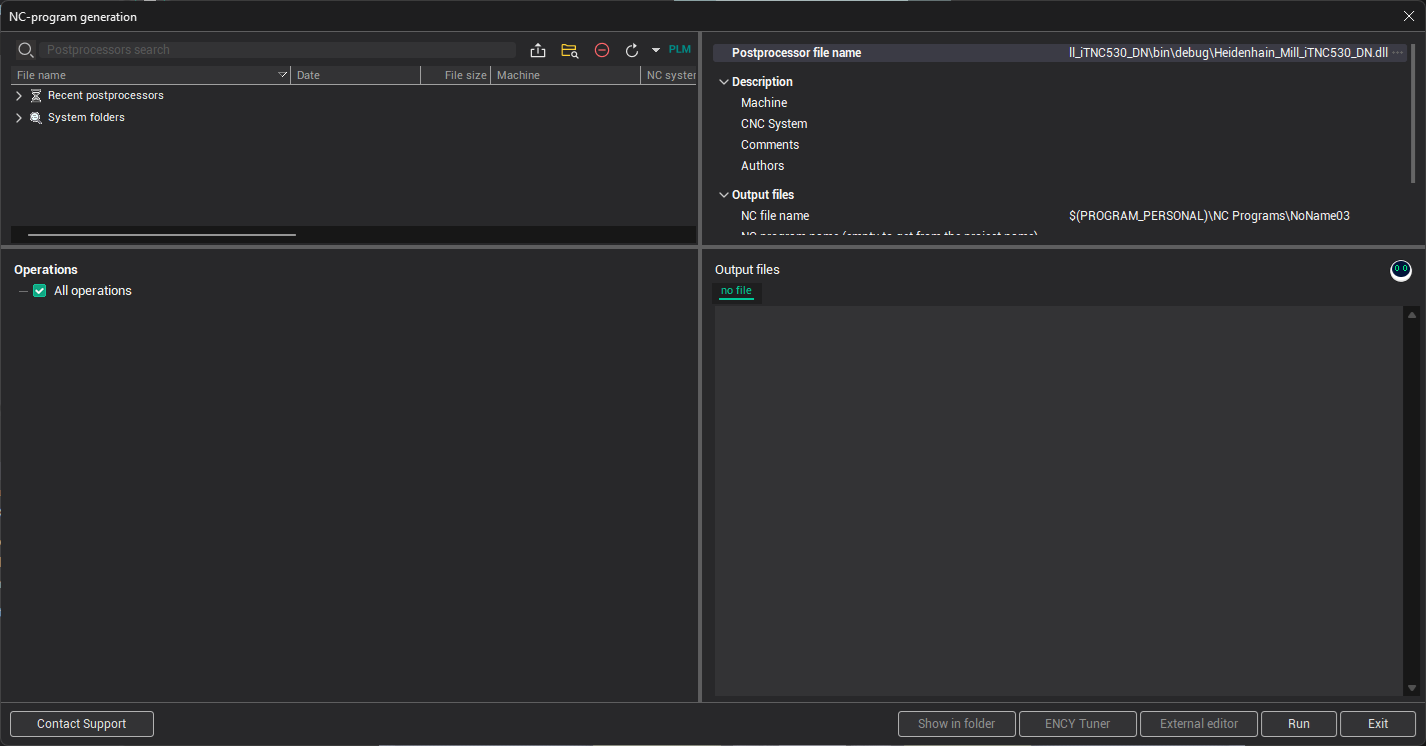This screenshot has width=1426, height=746.
Task: Expand the System folders tree node
Action: 19,118
